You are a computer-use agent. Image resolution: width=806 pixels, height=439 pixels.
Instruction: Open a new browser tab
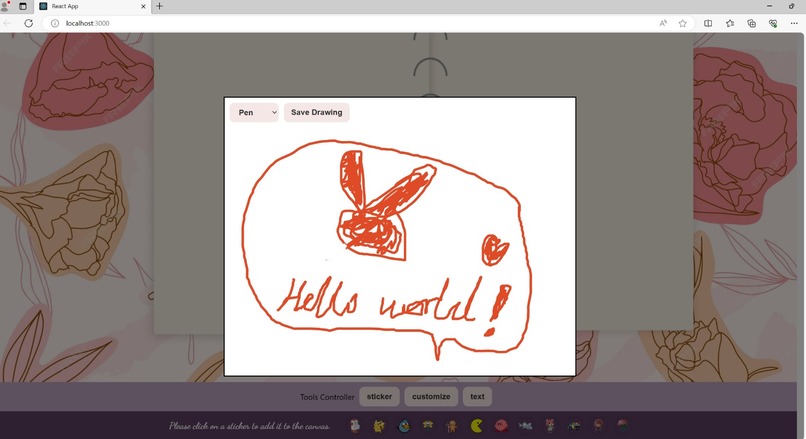click(159, 6)
